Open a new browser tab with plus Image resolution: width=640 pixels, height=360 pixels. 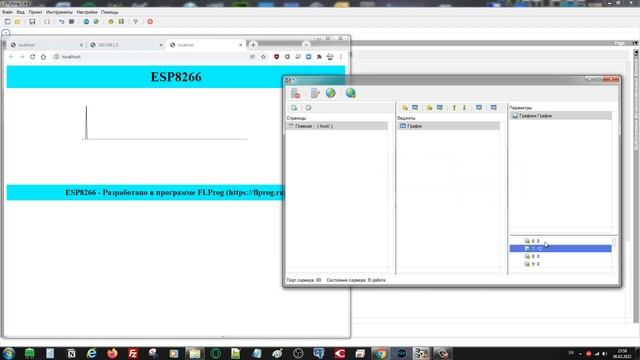pos(253,45)
